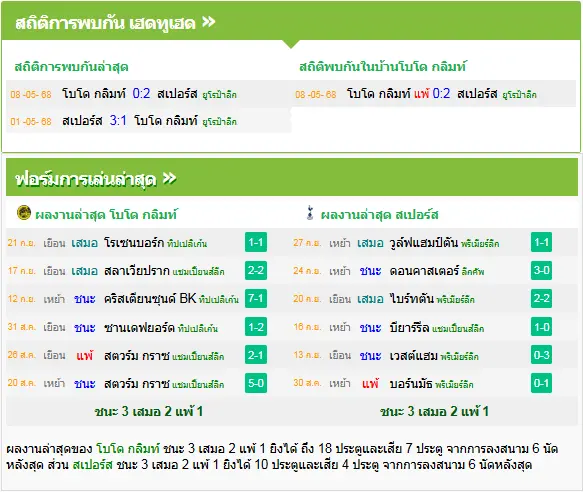
Task: Click the พรีเมียร์ลีก label for เวสต์แฮม
Action: 460,357
